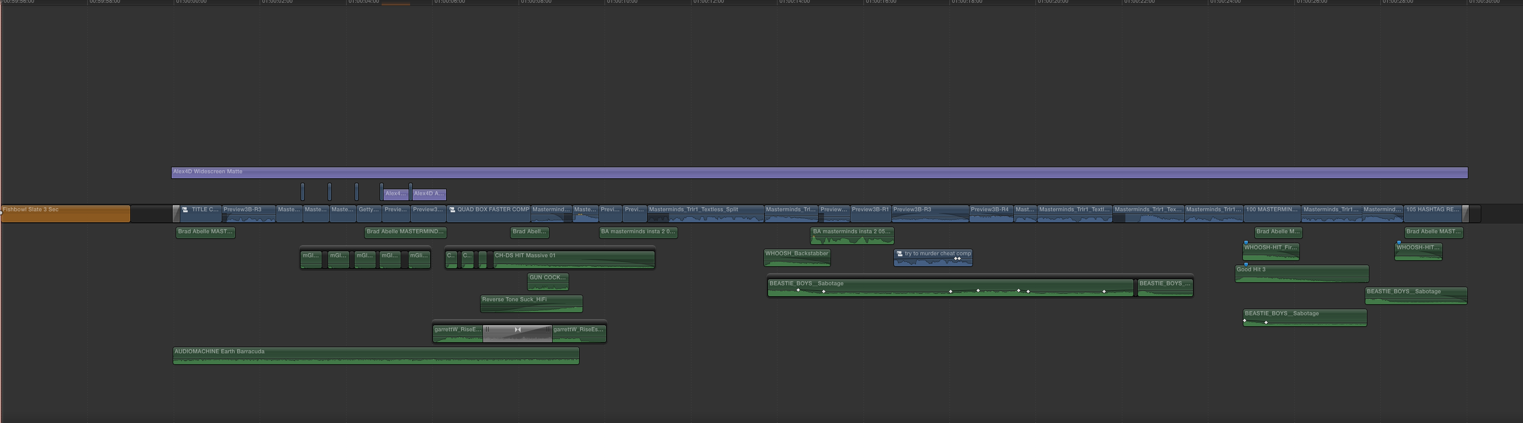Click the transition icon between garrettW_Rise clips
Screen dimensions: 1523x423
(x=517, y=330)
